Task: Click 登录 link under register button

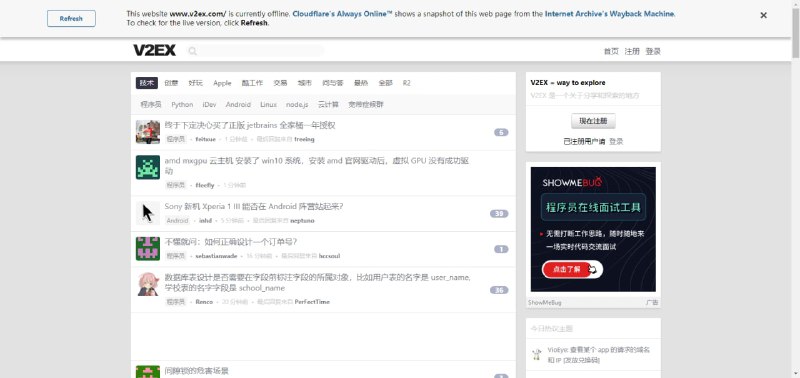Action: (616, 141)
